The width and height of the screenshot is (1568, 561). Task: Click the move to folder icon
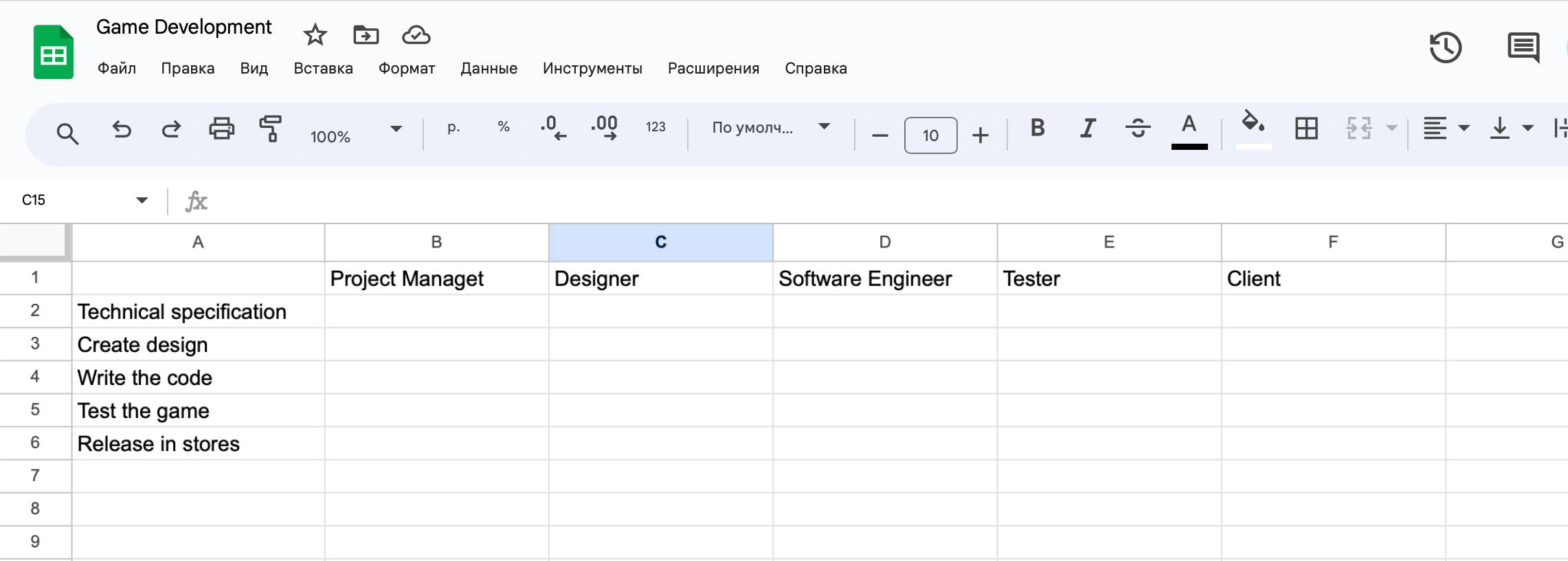366,34
